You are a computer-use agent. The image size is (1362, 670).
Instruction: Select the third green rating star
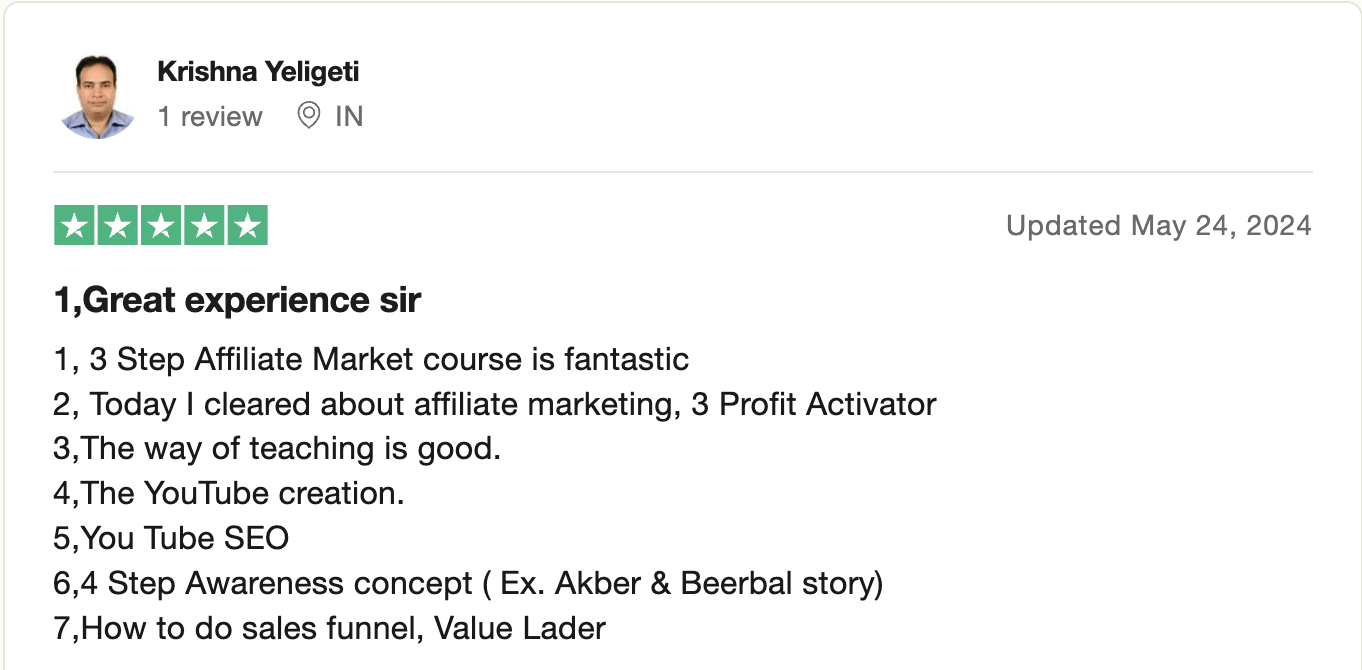[x=161, y=225]
